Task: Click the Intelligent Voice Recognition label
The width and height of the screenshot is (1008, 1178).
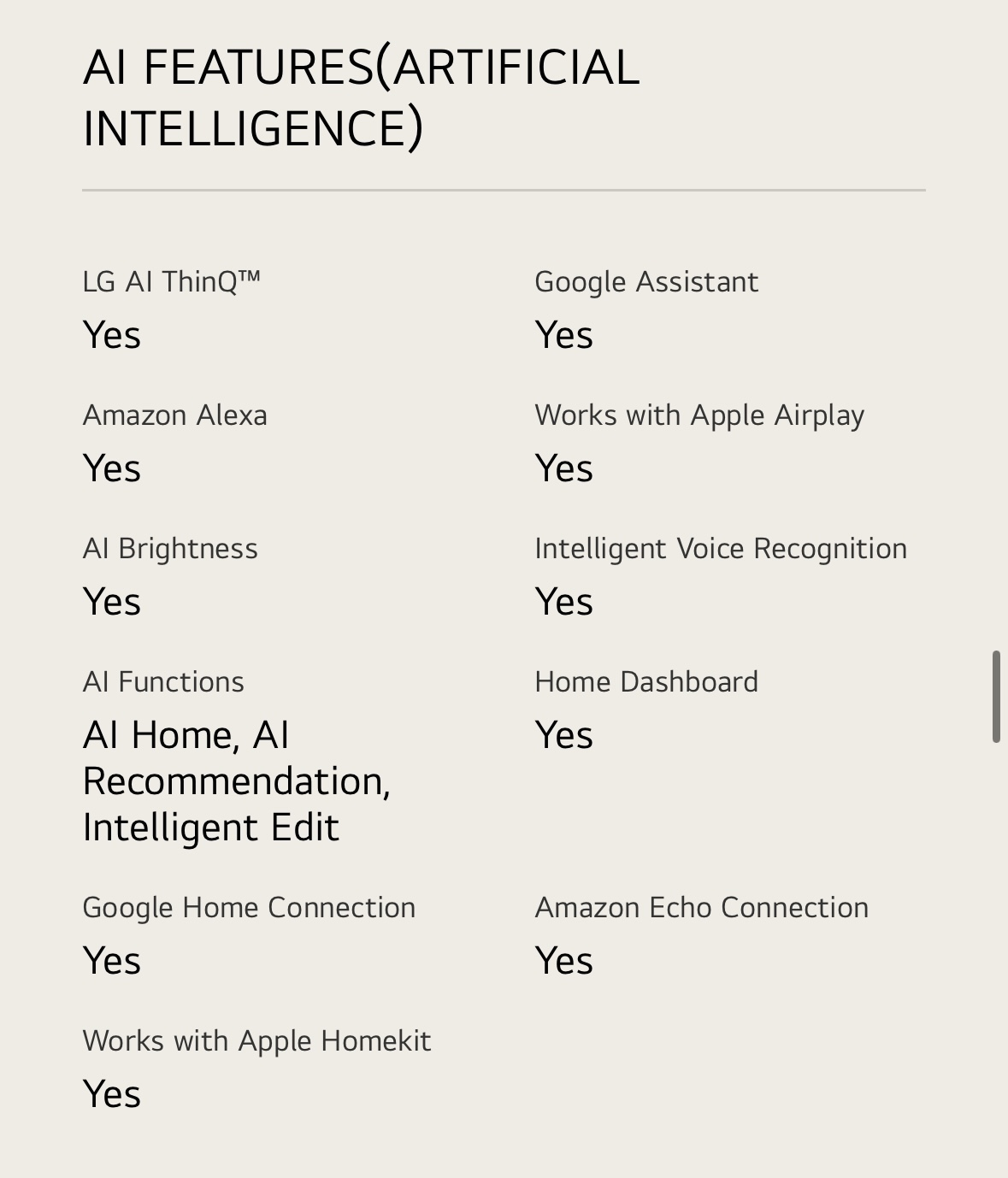Action: (721, 549)
